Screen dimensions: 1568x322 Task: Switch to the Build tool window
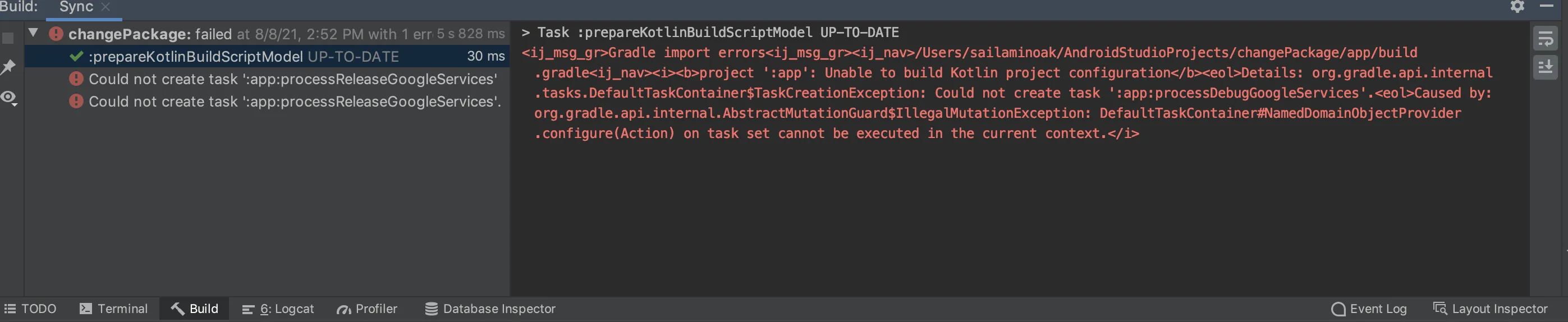point(195,309)
